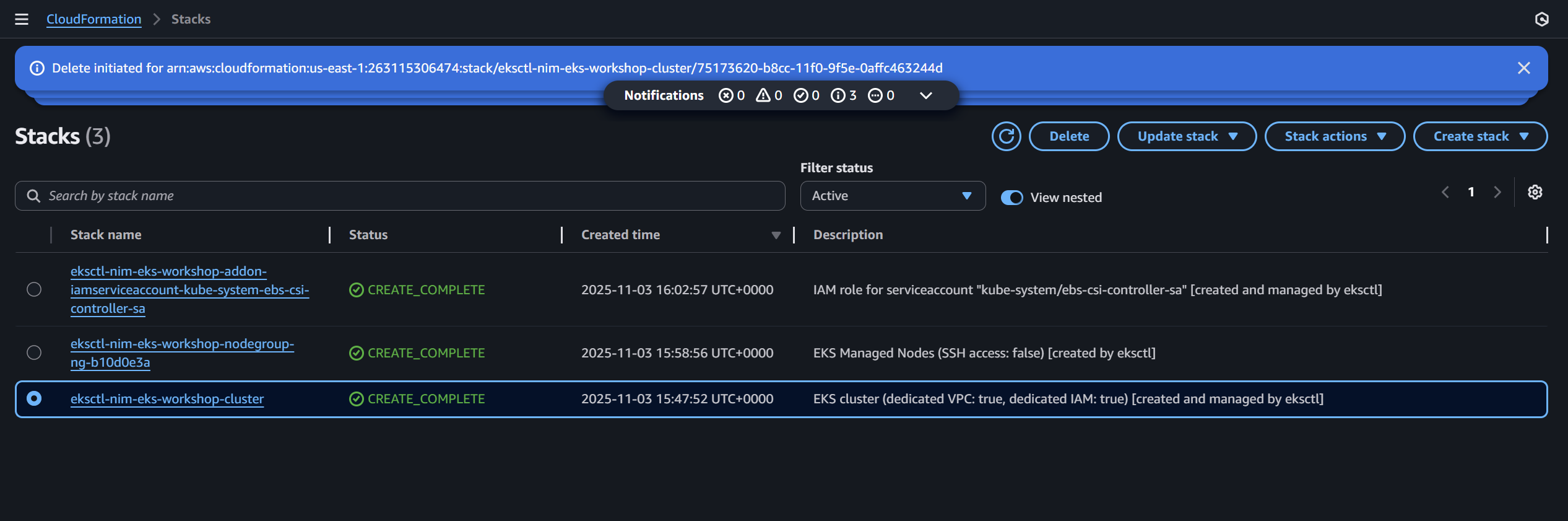Screen dimensions: 1568x521
Task: Click created time 2025-11-03 15:58:56
Action: click(677, 353)
